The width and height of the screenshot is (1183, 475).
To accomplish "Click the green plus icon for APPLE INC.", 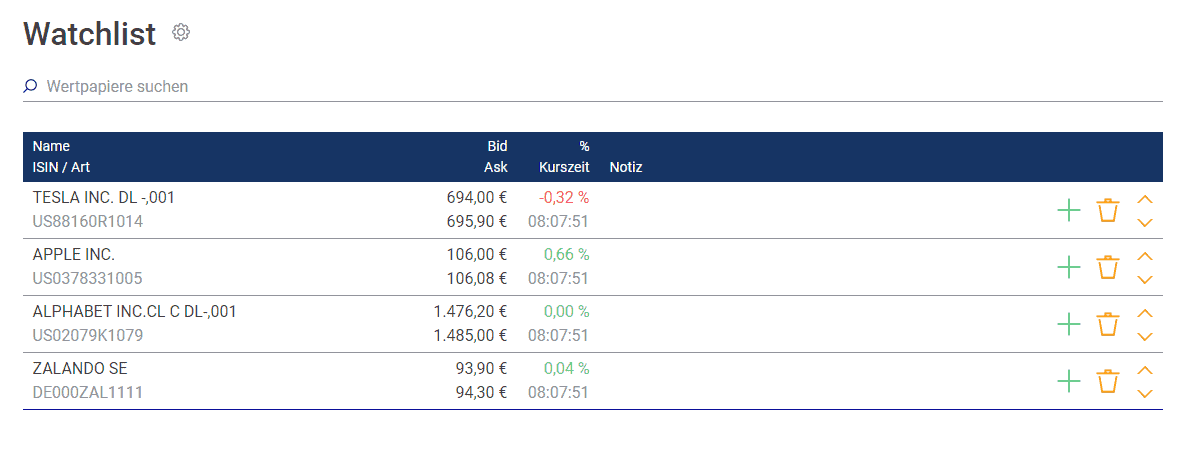I will pyautogui.click(x=1068, y=267).
